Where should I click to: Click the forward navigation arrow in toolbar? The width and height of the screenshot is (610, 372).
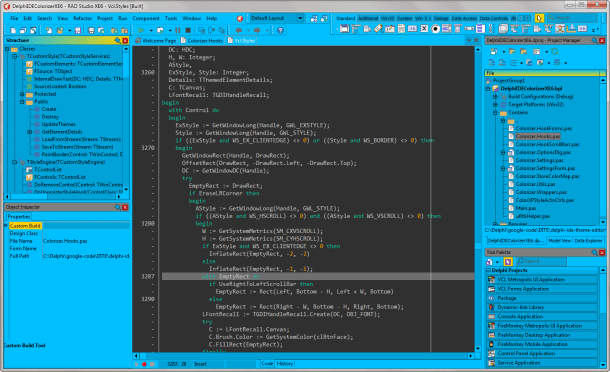(x=257, y=30)
